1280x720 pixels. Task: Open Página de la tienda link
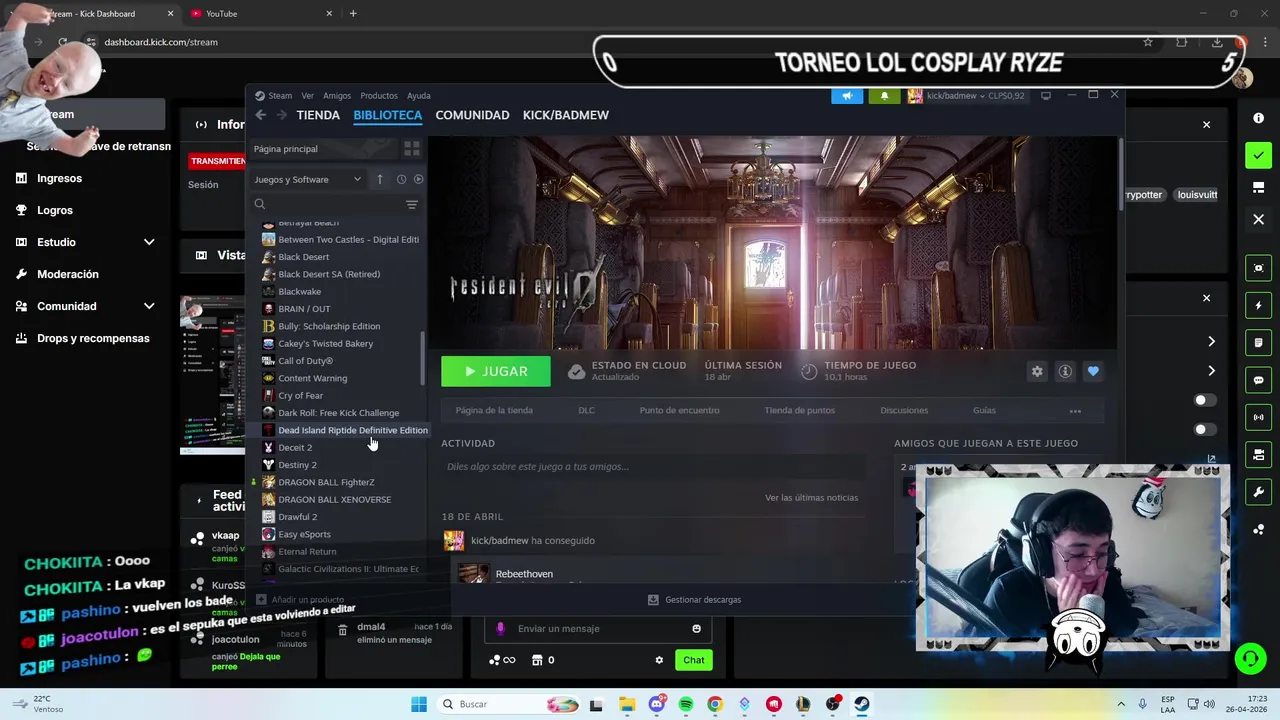tap(494, 410)
